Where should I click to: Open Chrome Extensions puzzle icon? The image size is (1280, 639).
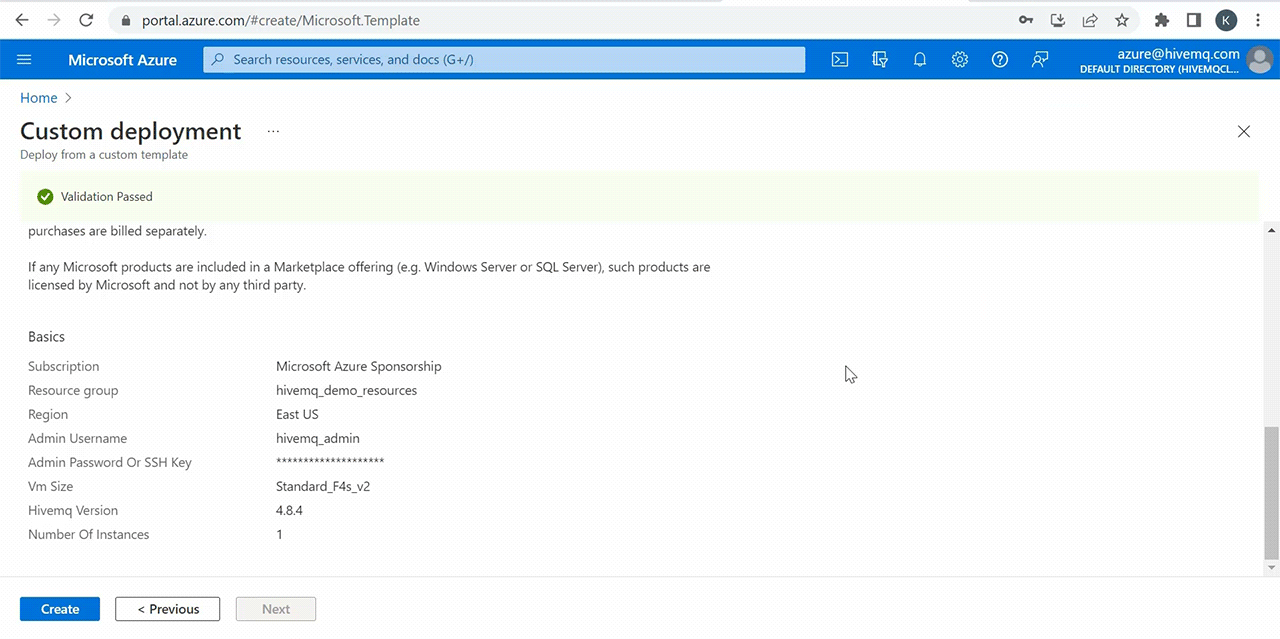pos(1162,20)
